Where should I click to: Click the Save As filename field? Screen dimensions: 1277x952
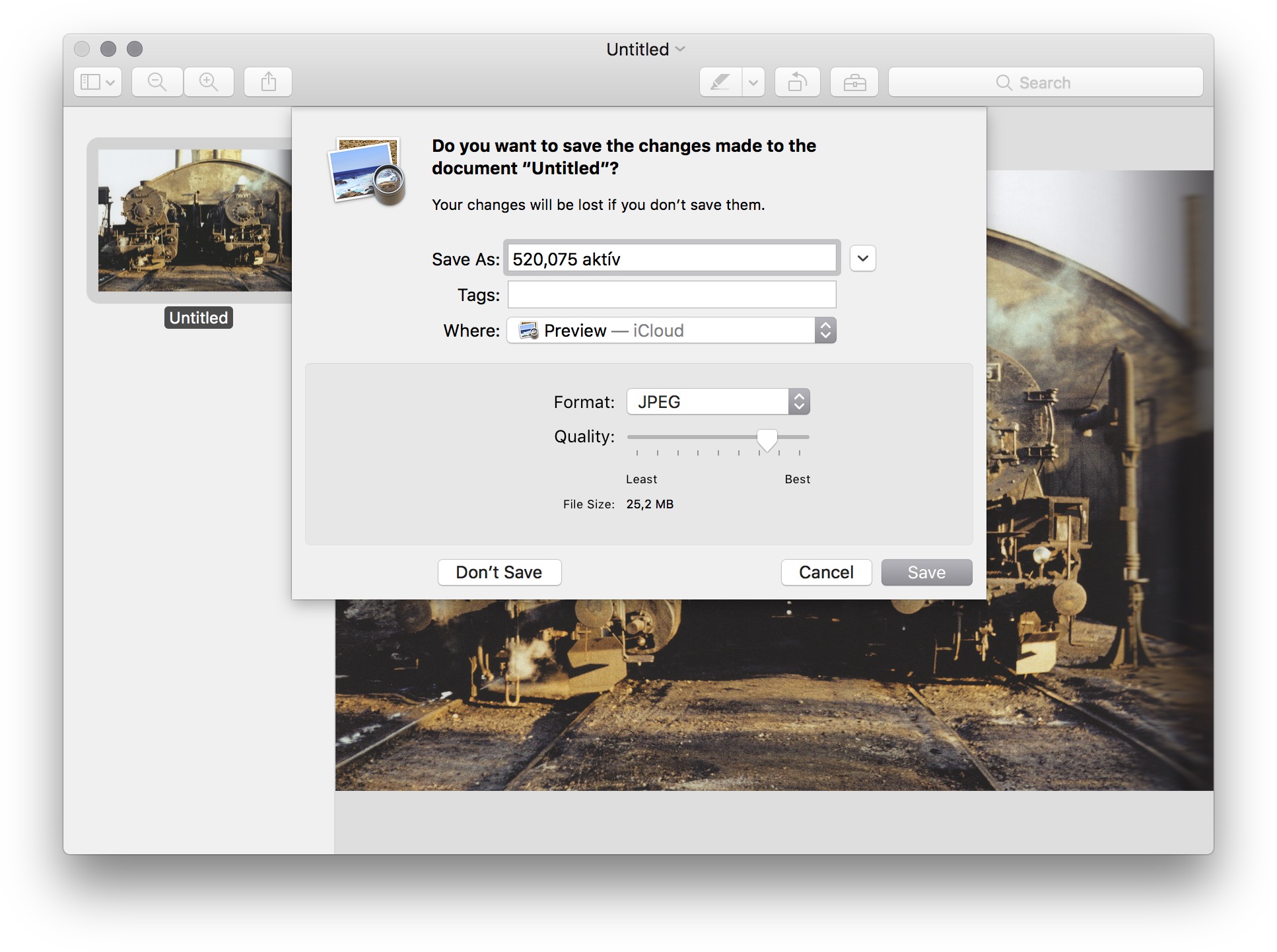672,258
